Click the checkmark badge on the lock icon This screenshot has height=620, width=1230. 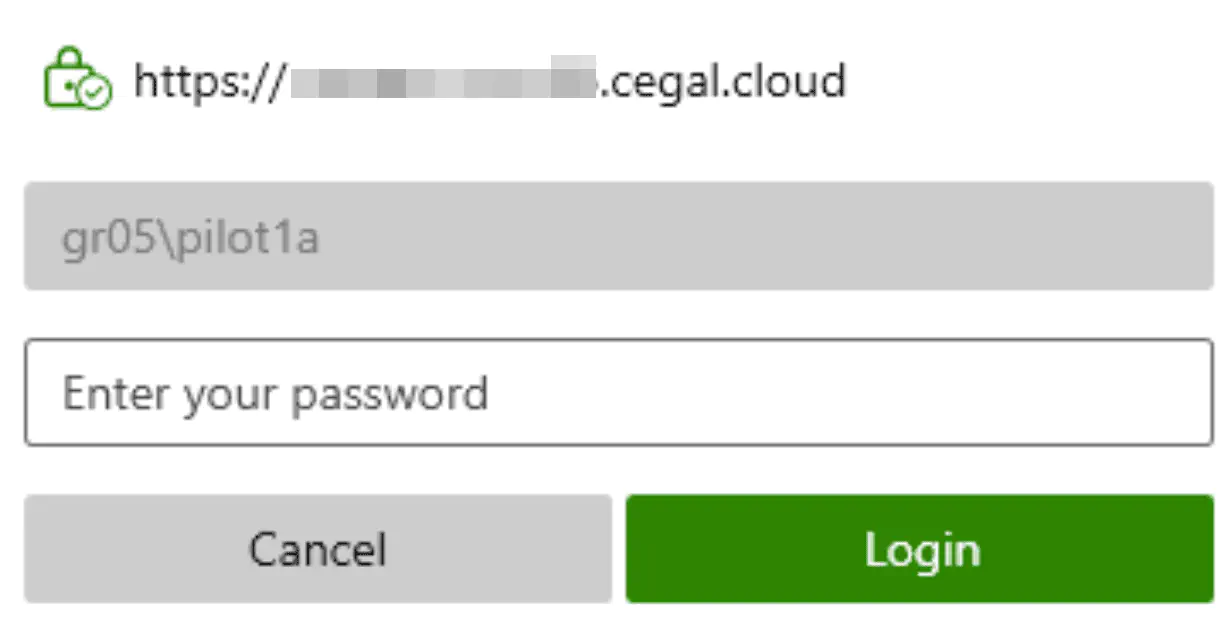(x=95, y=94)
